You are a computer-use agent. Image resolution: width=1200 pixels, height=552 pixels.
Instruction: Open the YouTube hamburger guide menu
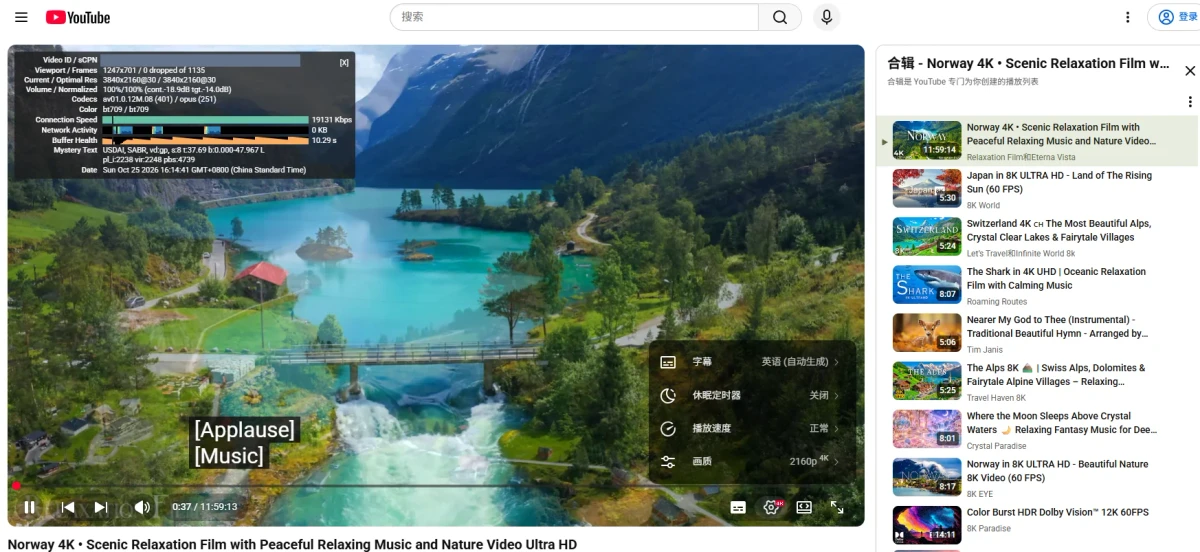21,17
